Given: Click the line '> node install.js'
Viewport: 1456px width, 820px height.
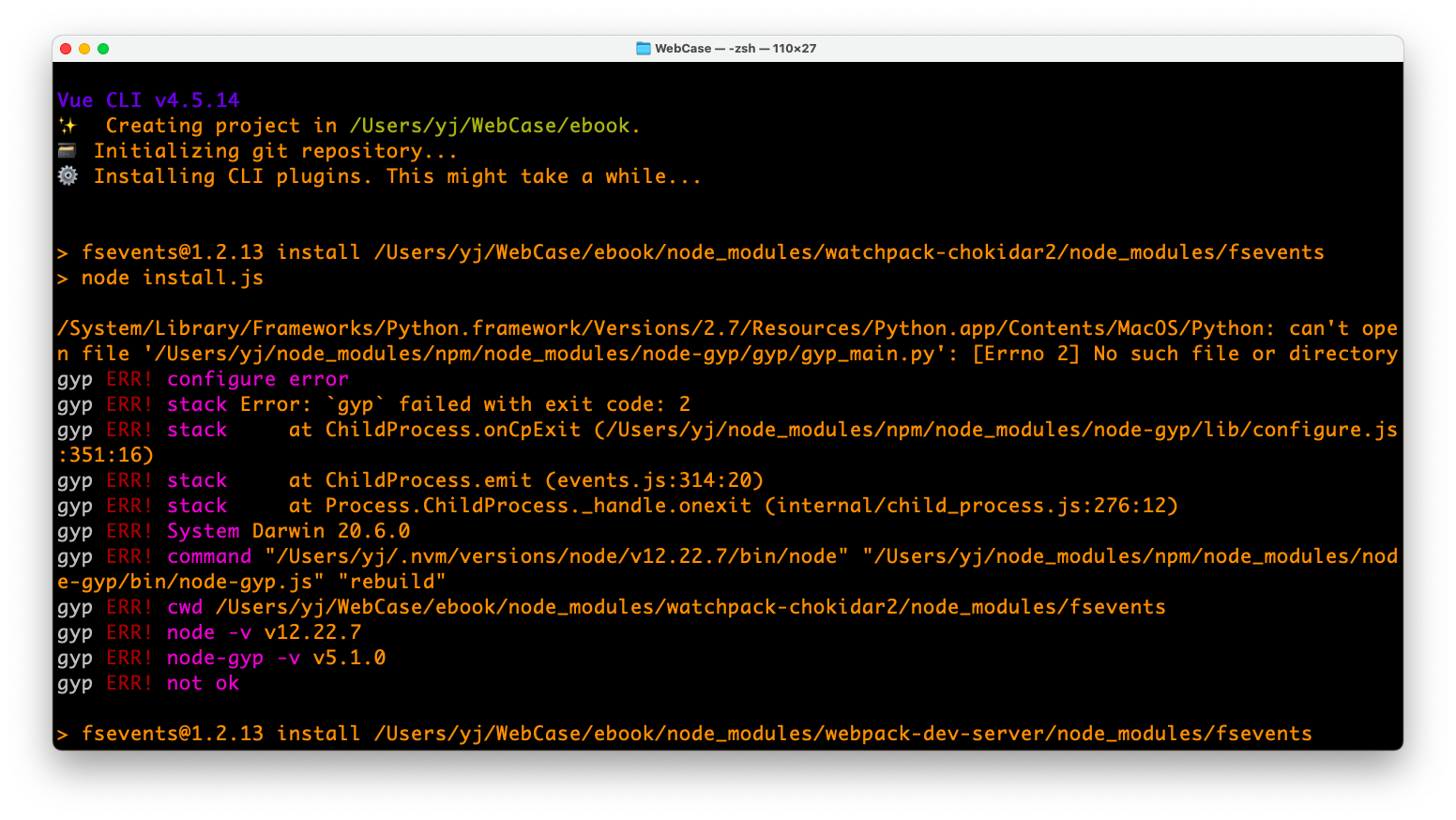Looking at the screenshot, I should [x=160, y=278].
